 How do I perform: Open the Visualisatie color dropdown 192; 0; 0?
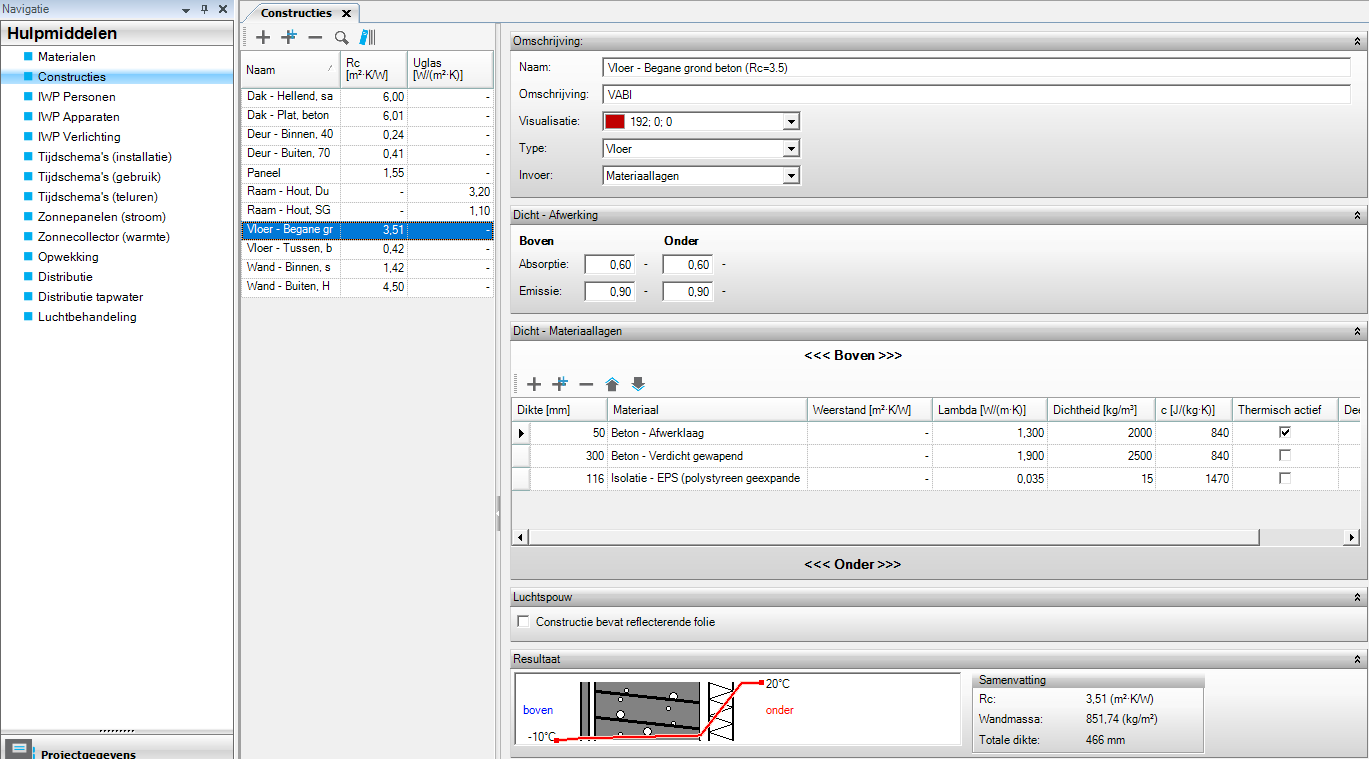click(791, 122)
